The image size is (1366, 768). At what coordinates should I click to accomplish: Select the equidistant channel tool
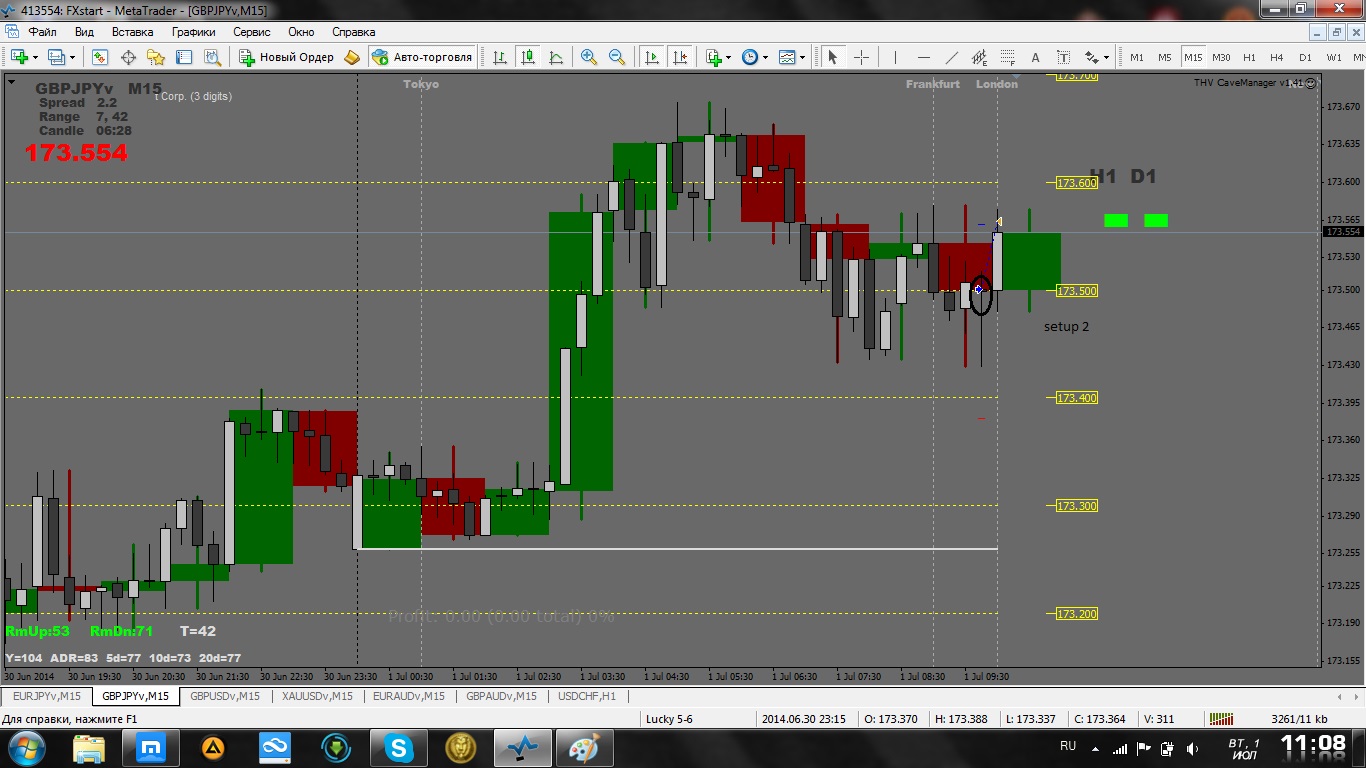tap(979, 57)
